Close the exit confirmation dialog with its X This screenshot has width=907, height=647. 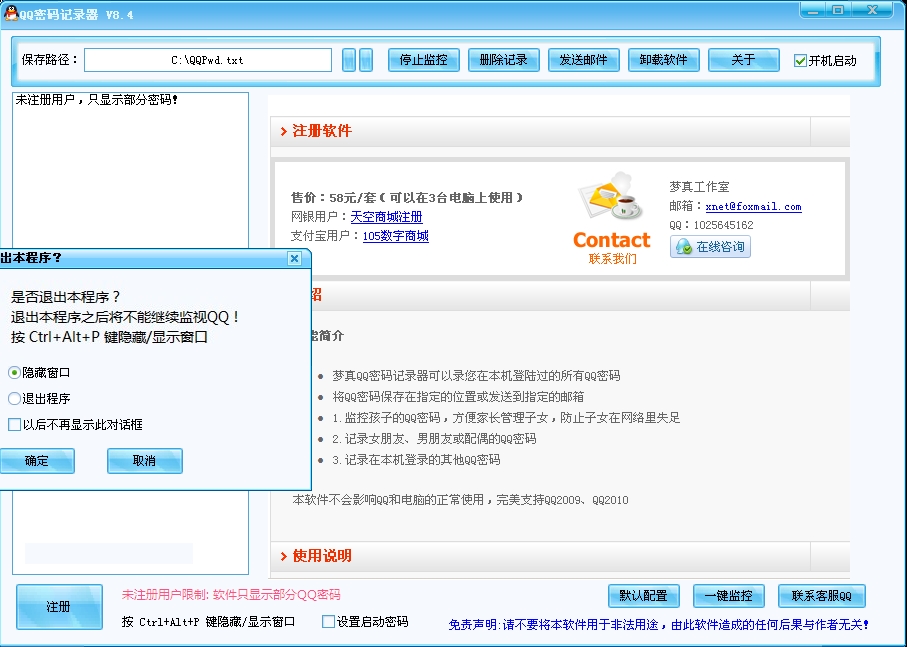pyautogui.click(x=294, y=258)
